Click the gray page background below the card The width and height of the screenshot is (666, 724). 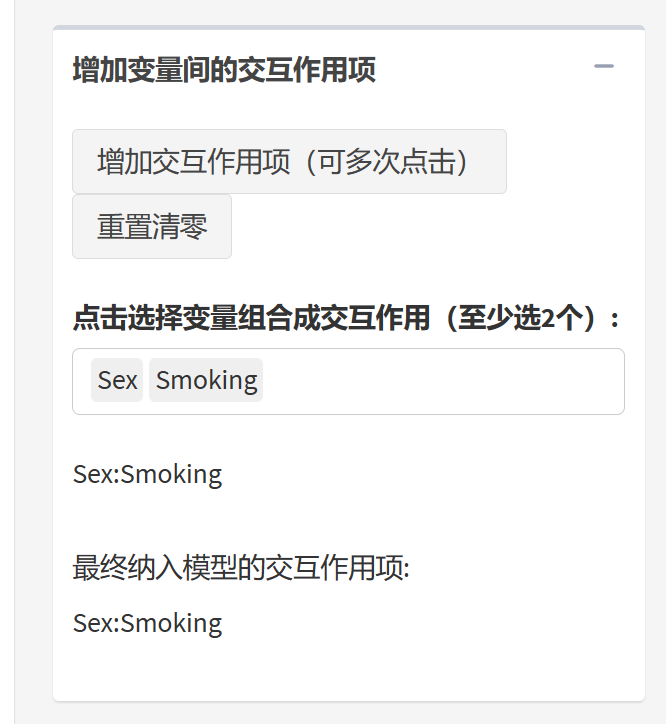348,713
